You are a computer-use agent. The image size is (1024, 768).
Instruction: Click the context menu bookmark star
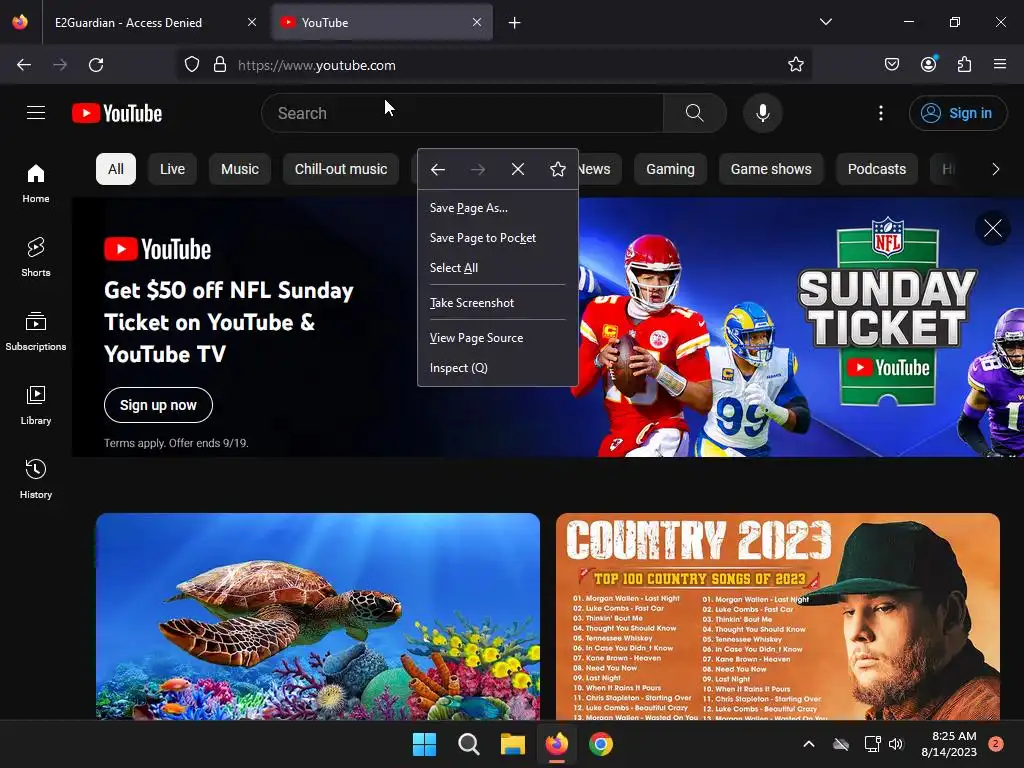pyautogui.click(x=558, y=170)
